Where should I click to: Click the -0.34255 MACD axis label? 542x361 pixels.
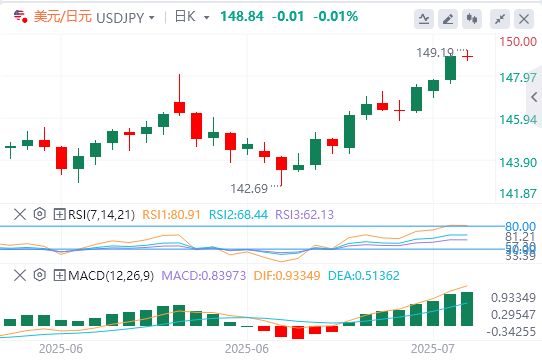click(511, 332)
